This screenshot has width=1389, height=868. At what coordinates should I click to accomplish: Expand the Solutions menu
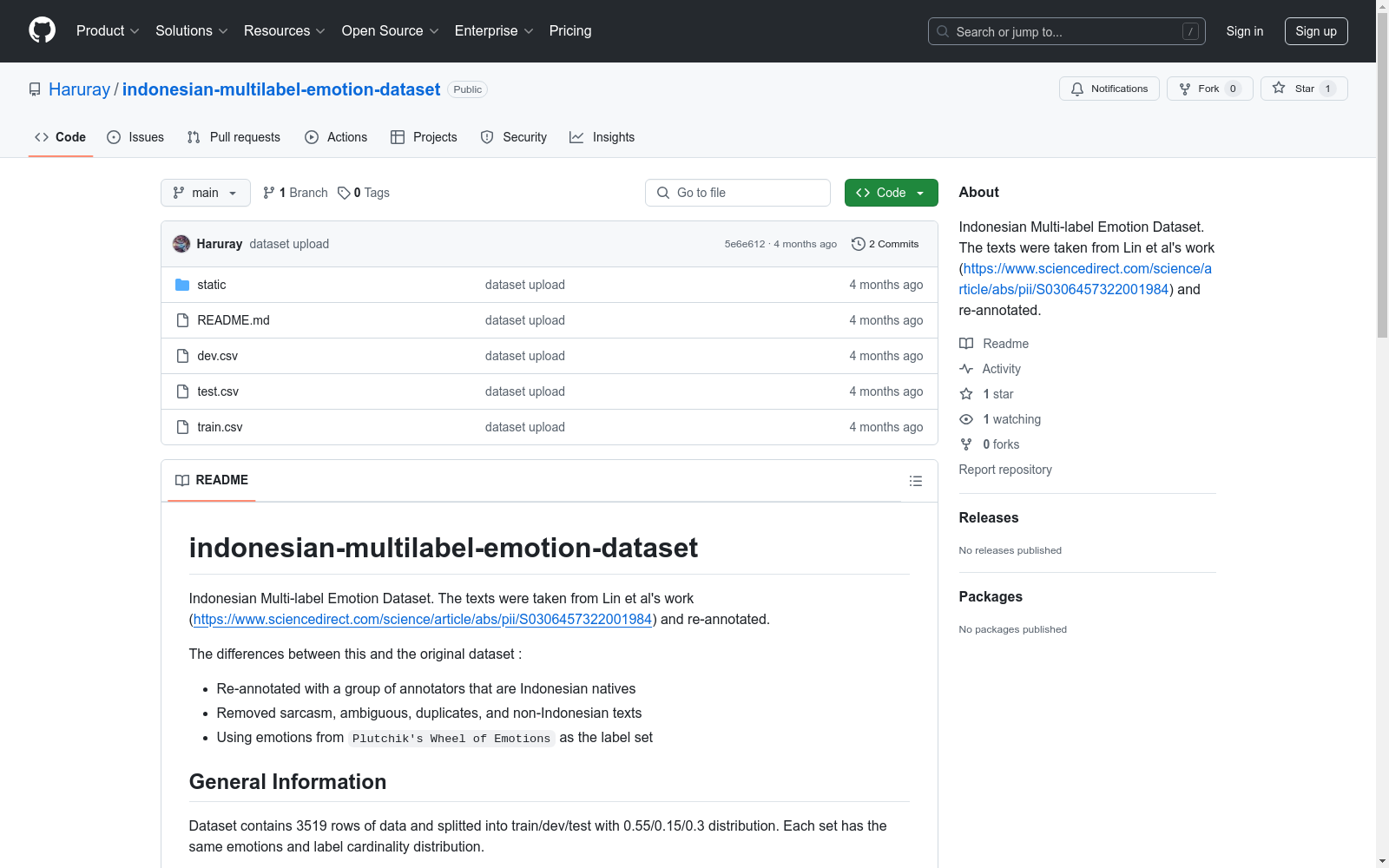(x=192, y=30)
